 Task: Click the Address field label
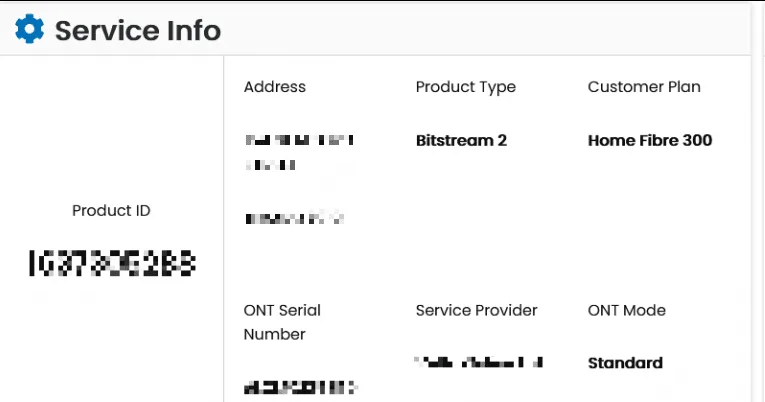click(x=274, y=87)
